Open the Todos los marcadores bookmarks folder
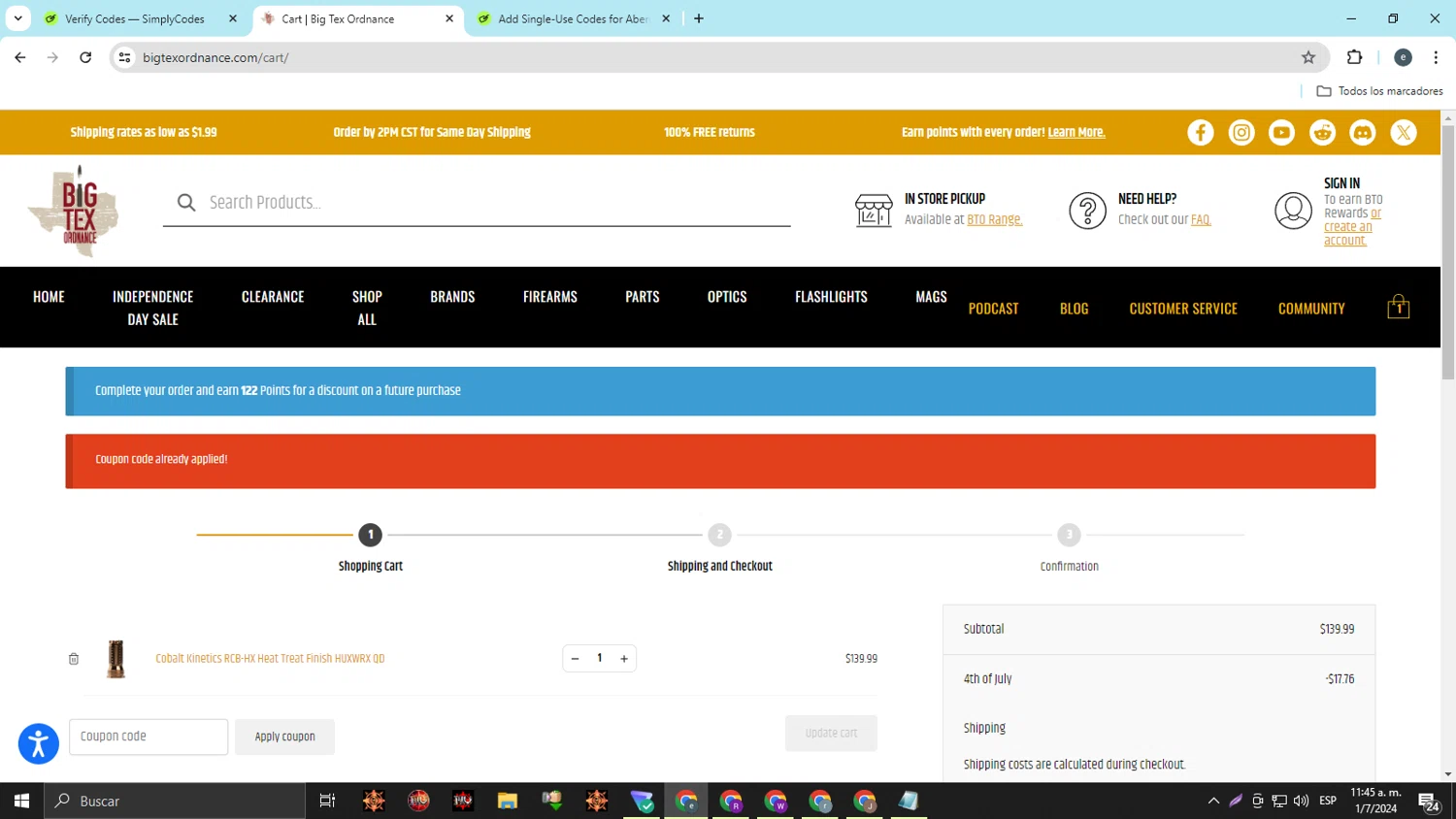The width and height of the screenshot is (1456, 819). pyautogui.click(x=1379, y=91)
